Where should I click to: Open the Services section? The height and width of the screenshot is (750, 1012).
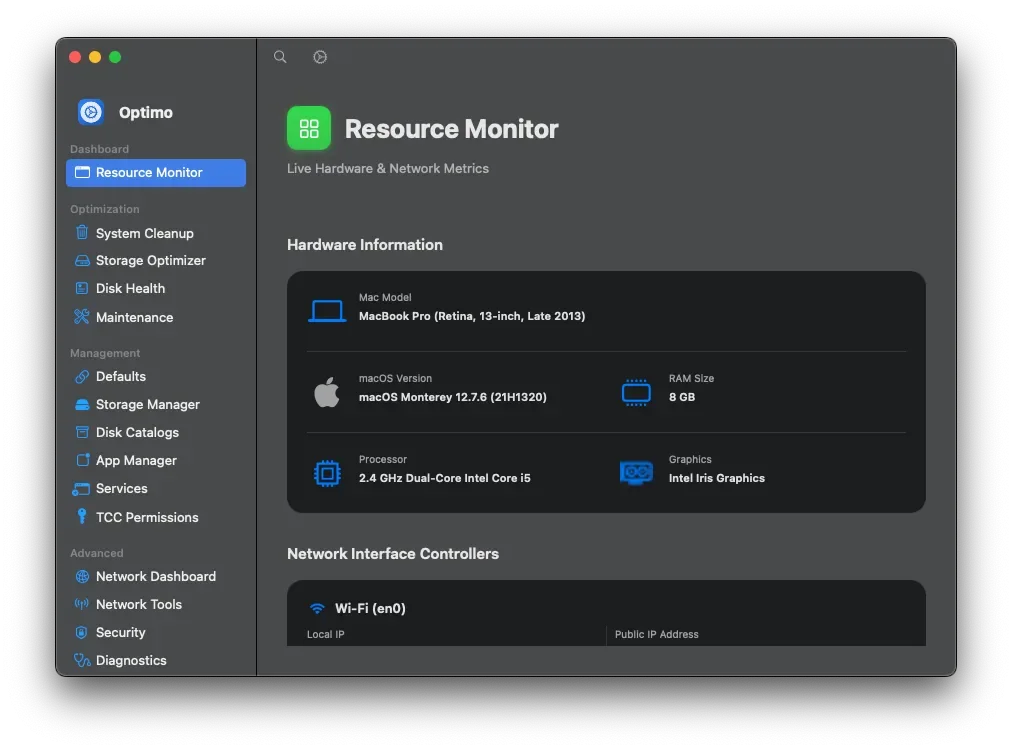[156, 489]
